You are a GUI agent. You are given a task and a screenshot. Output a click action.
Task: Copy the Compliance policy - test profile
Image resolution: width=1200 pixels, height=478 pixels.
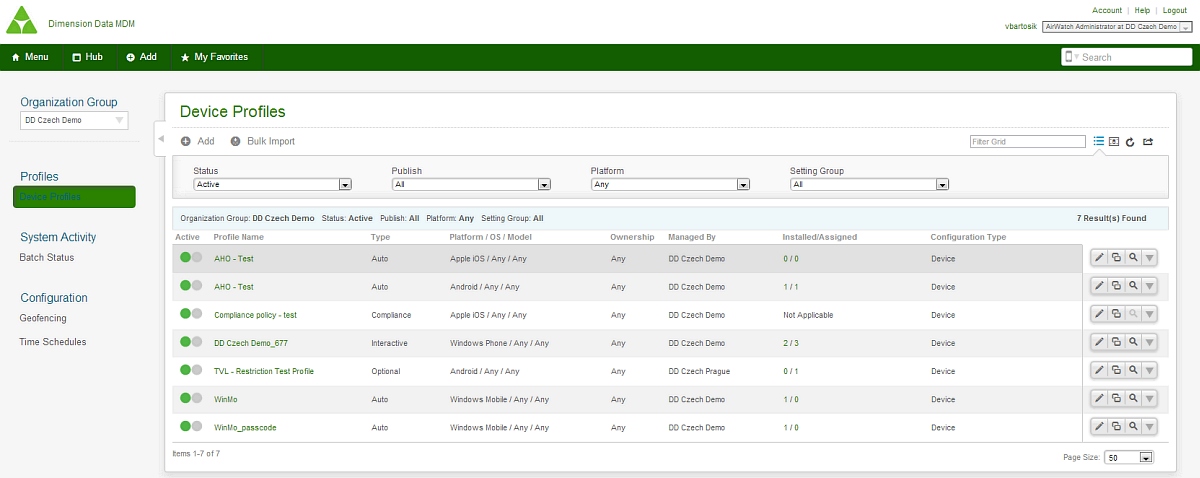tap(1116, 314)
